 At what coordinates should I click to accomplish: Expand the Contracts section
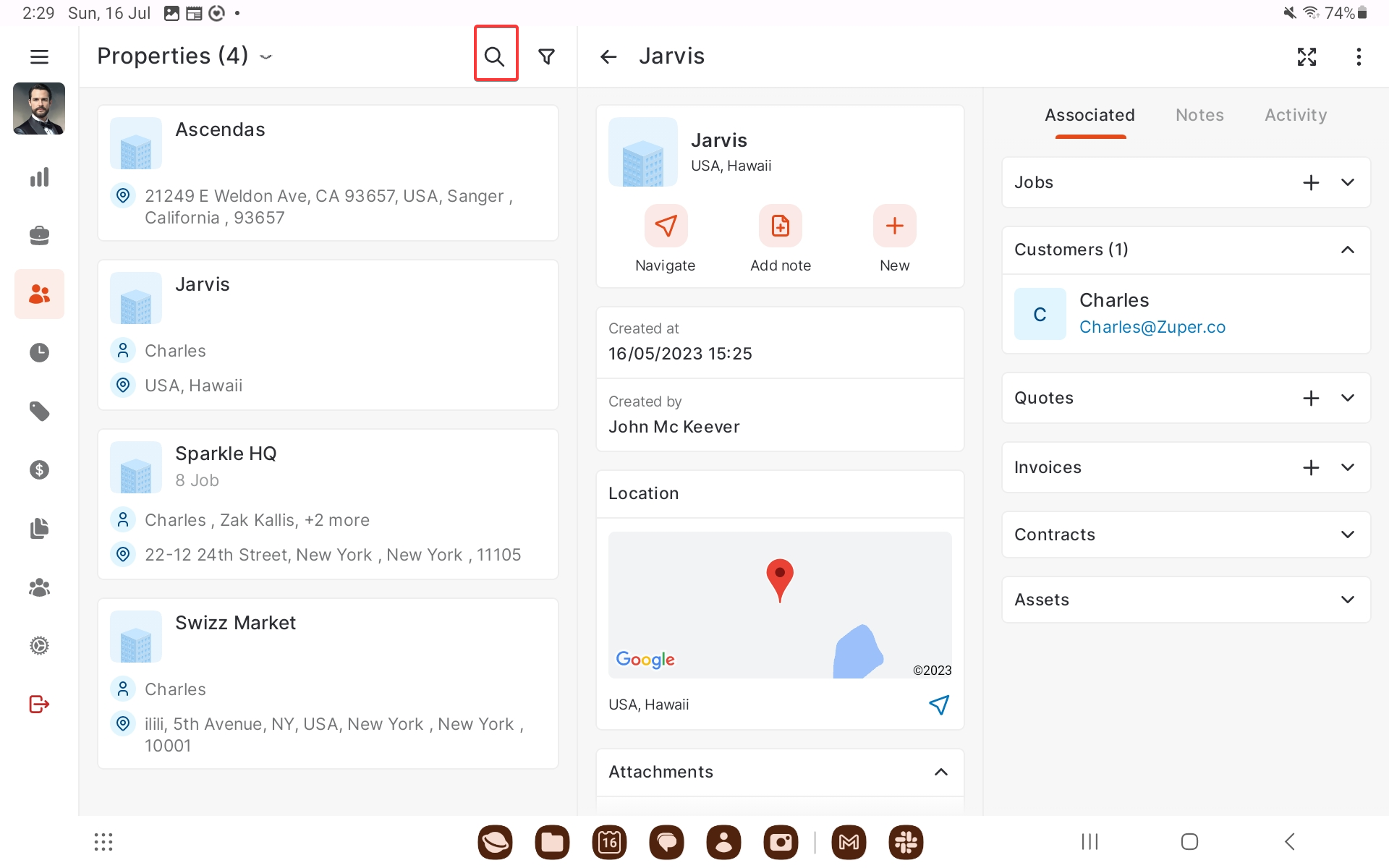tap(1347, 535)
